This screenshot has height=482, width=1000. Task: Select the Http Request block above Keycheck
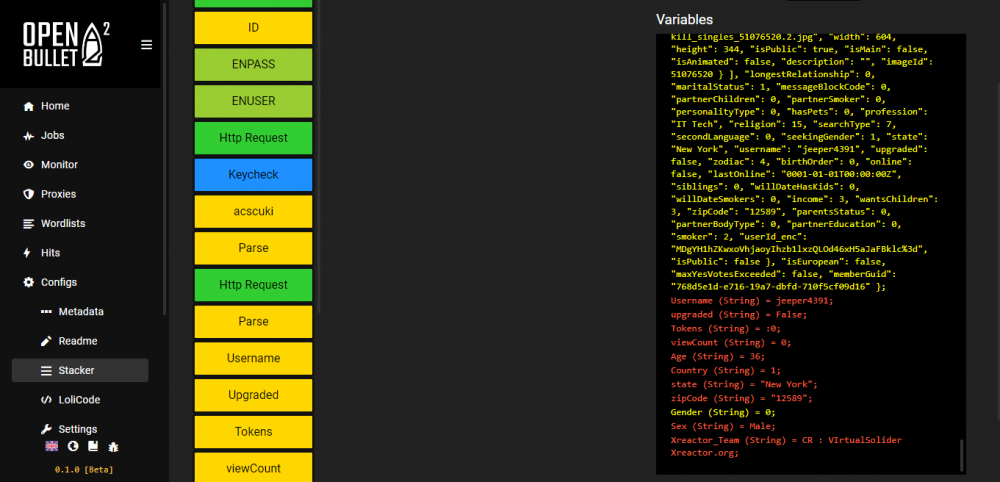pos(253,138)
